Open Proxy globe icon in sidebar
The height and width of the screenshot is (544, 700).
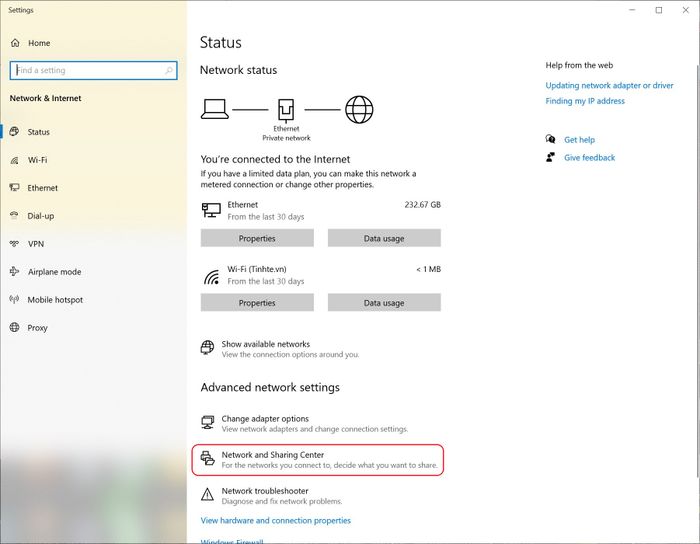point(14,328)
